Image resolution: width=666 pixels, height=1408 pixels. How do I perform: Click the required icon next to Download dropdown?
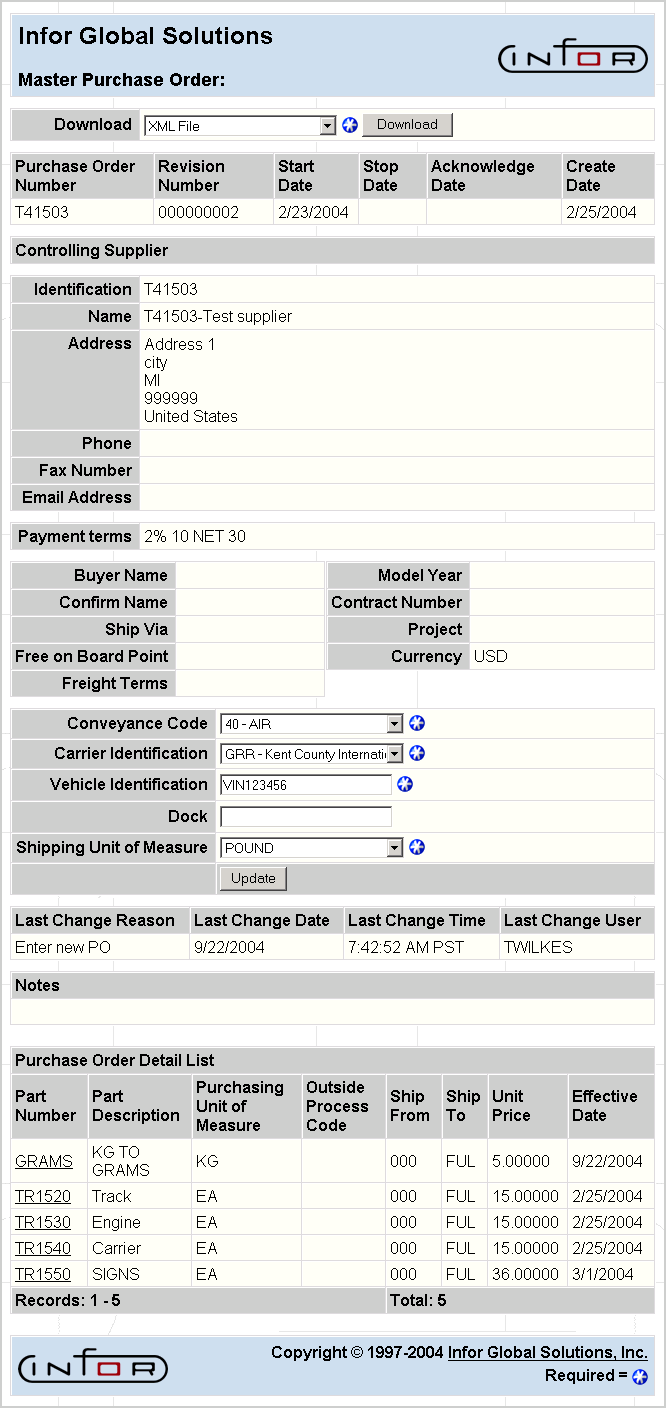point(350,125)
